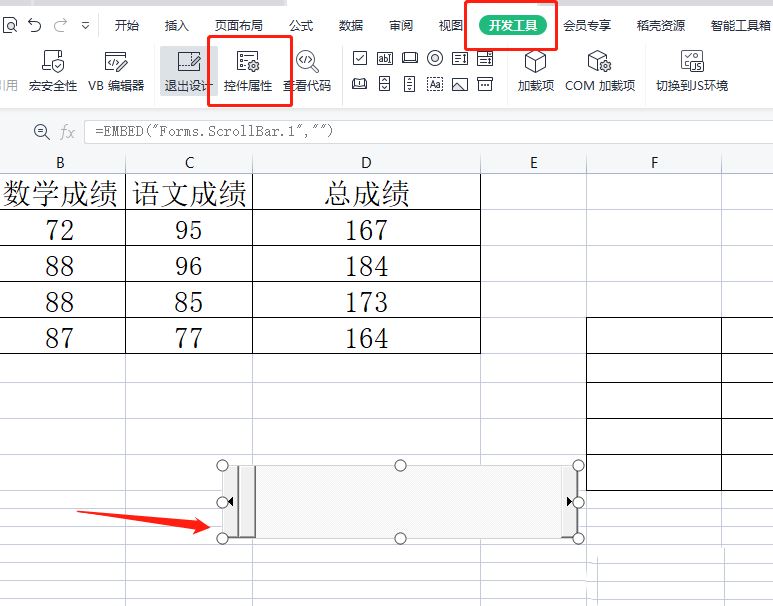Click the scroll bar's left arrow
Screen dimensions: 773x606
click(x=230, y=502)
